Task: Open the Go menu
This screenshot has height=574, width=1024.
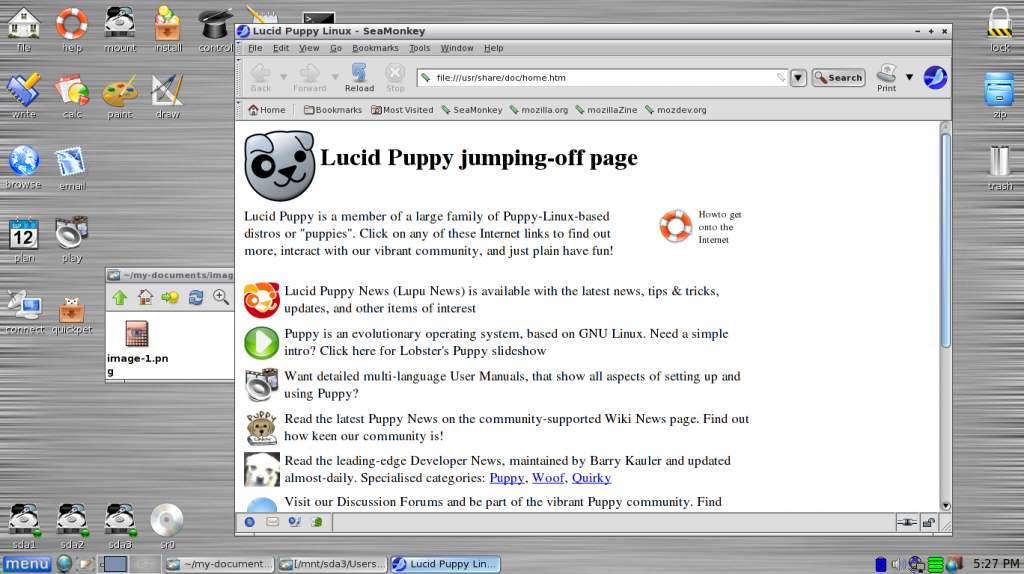Action: [336, 48]
